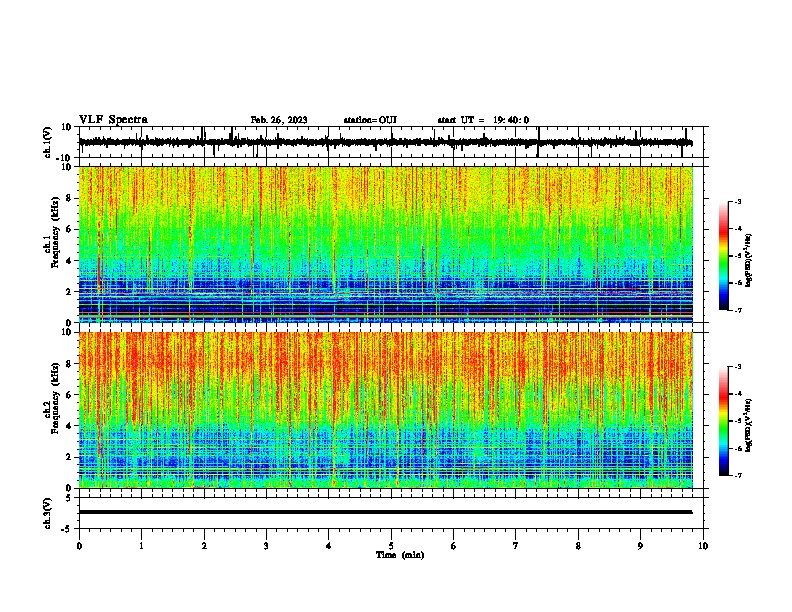The image size is (792, 612).
Task: Click the 'VLF Spectra' title text
Action: tap(113, 120)
